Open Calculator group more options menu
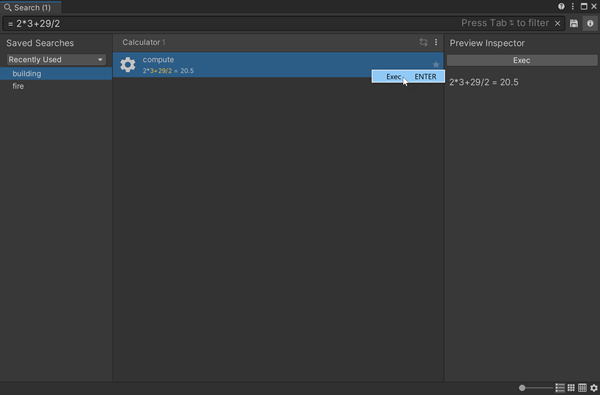 click(436, 42)
